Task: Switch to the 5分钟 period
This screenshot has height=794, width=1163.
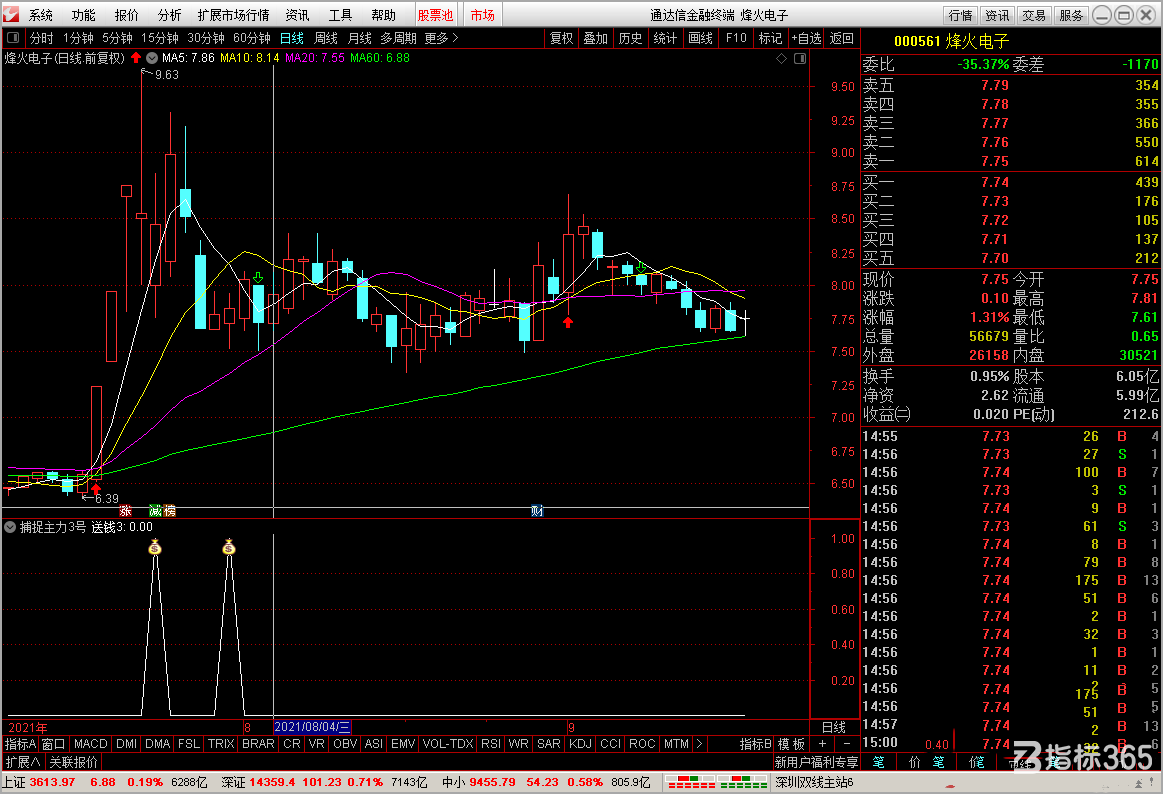Action: click(117, 38)
